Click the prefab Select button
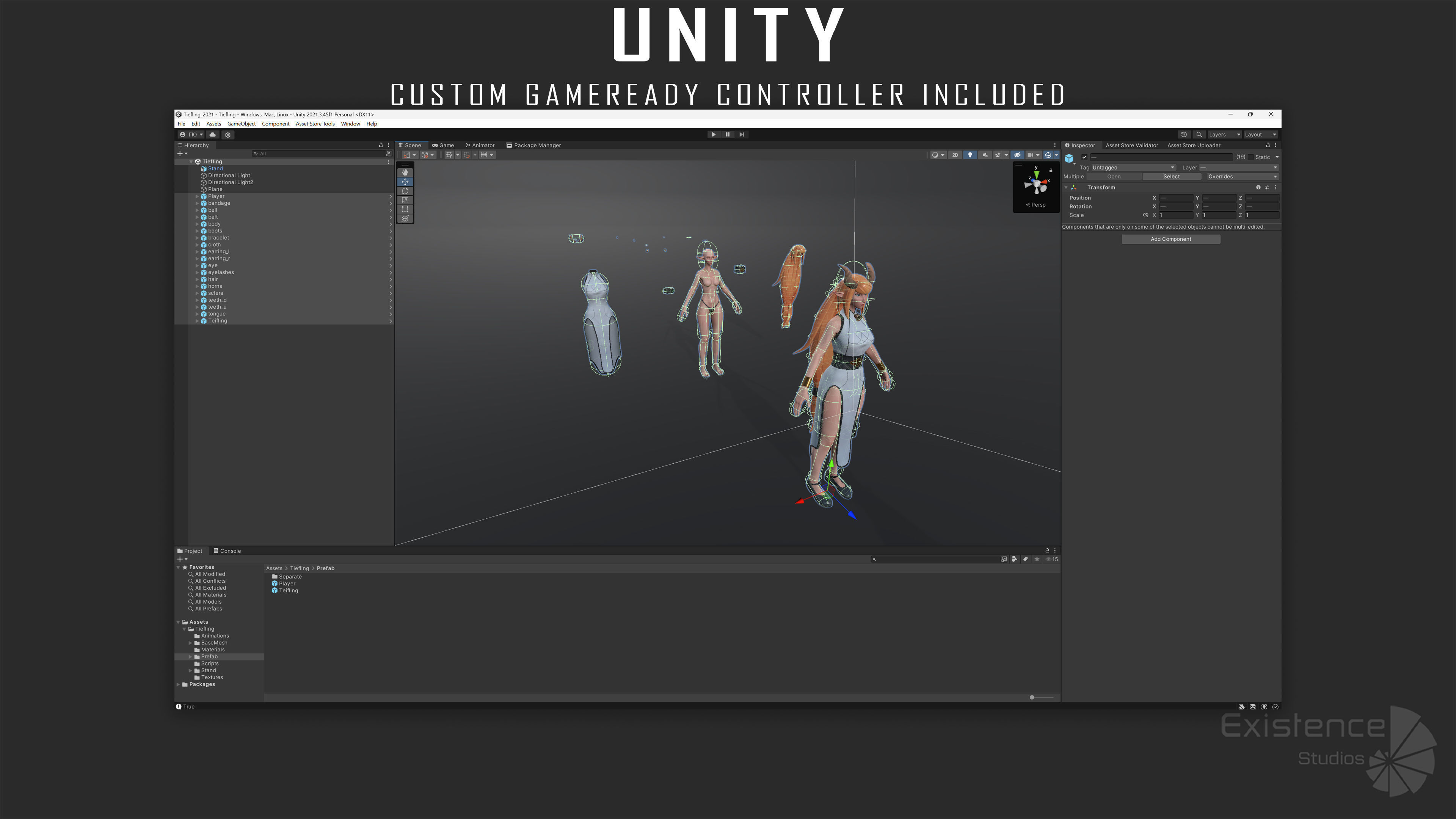Screen dimensions: 1456x819 coord(1171,176)
